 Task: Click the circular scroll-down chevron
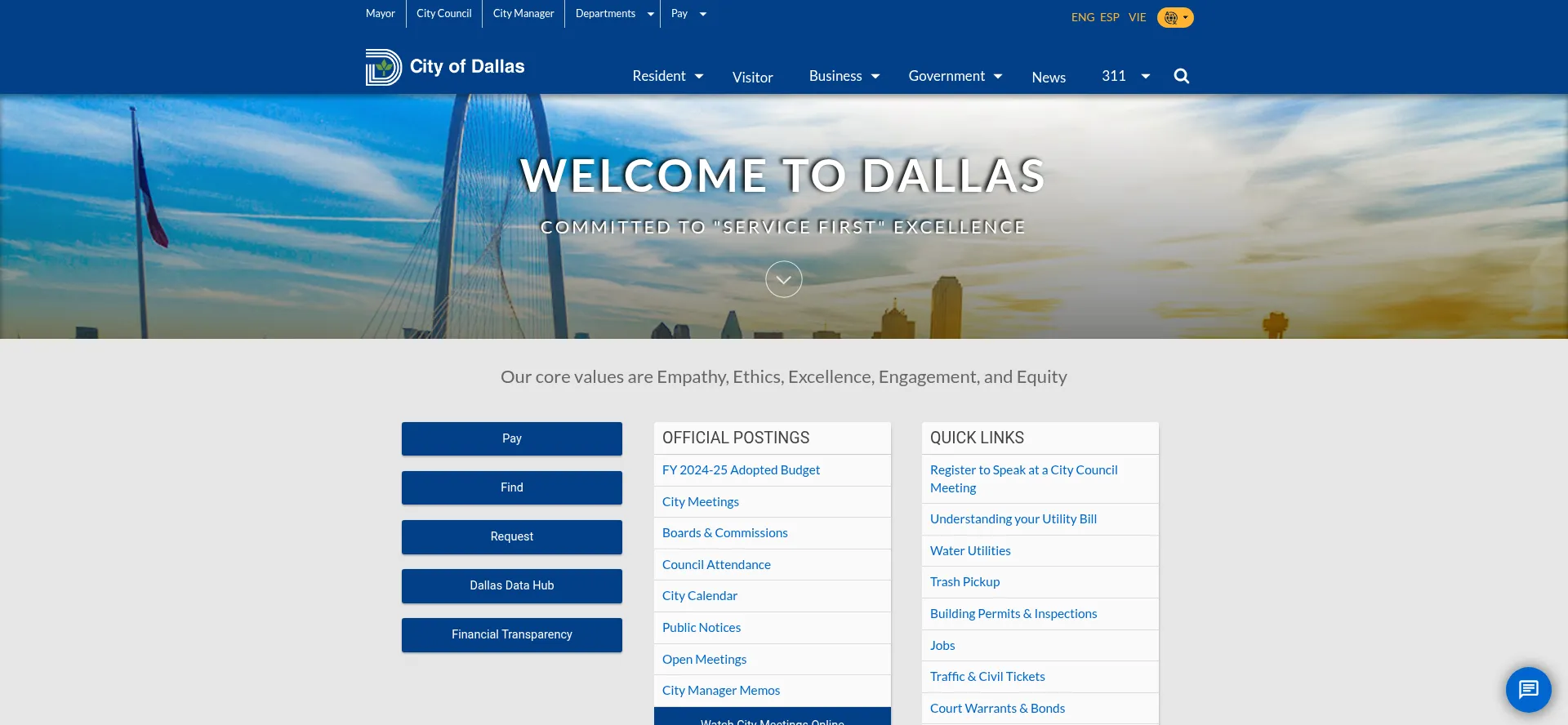783,279
